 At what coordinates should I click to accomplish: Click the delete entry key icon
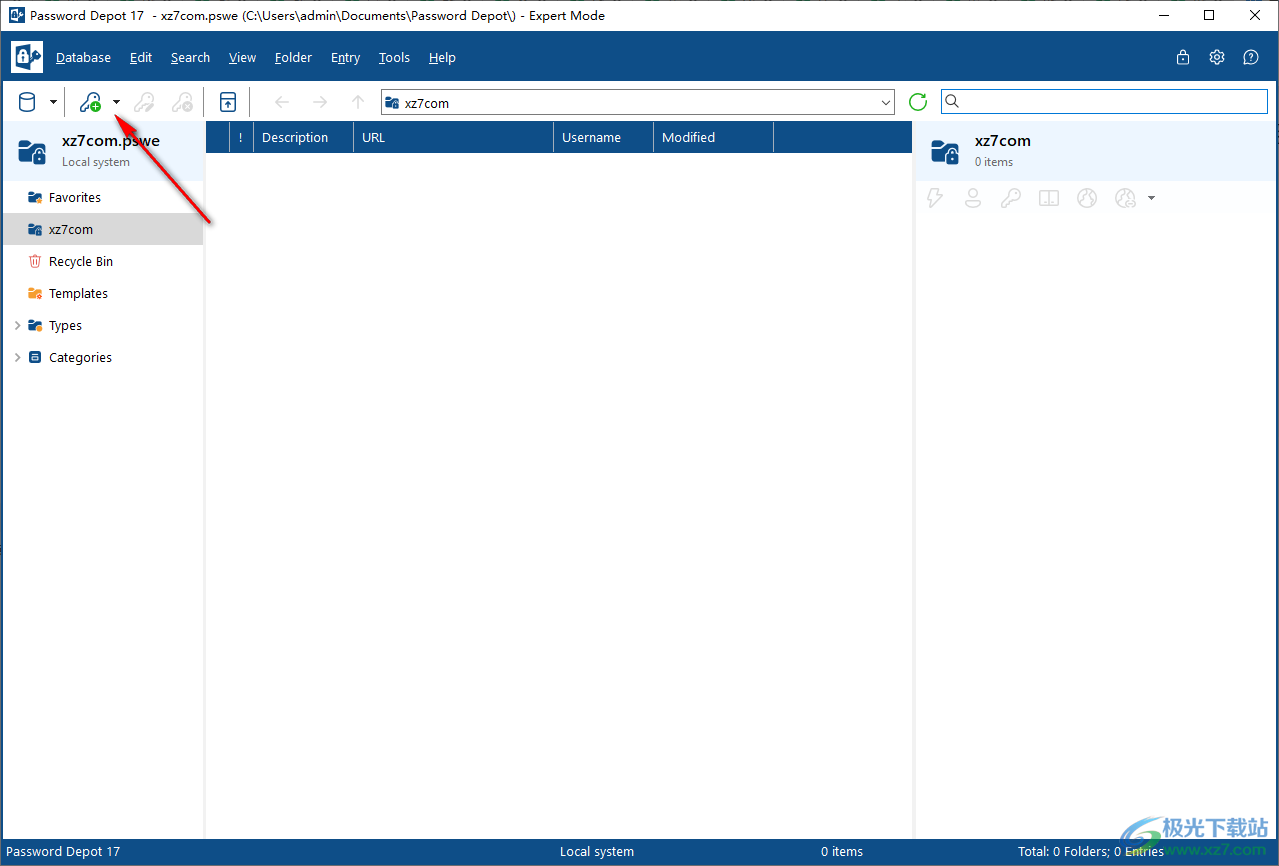(x=182, y=102)
